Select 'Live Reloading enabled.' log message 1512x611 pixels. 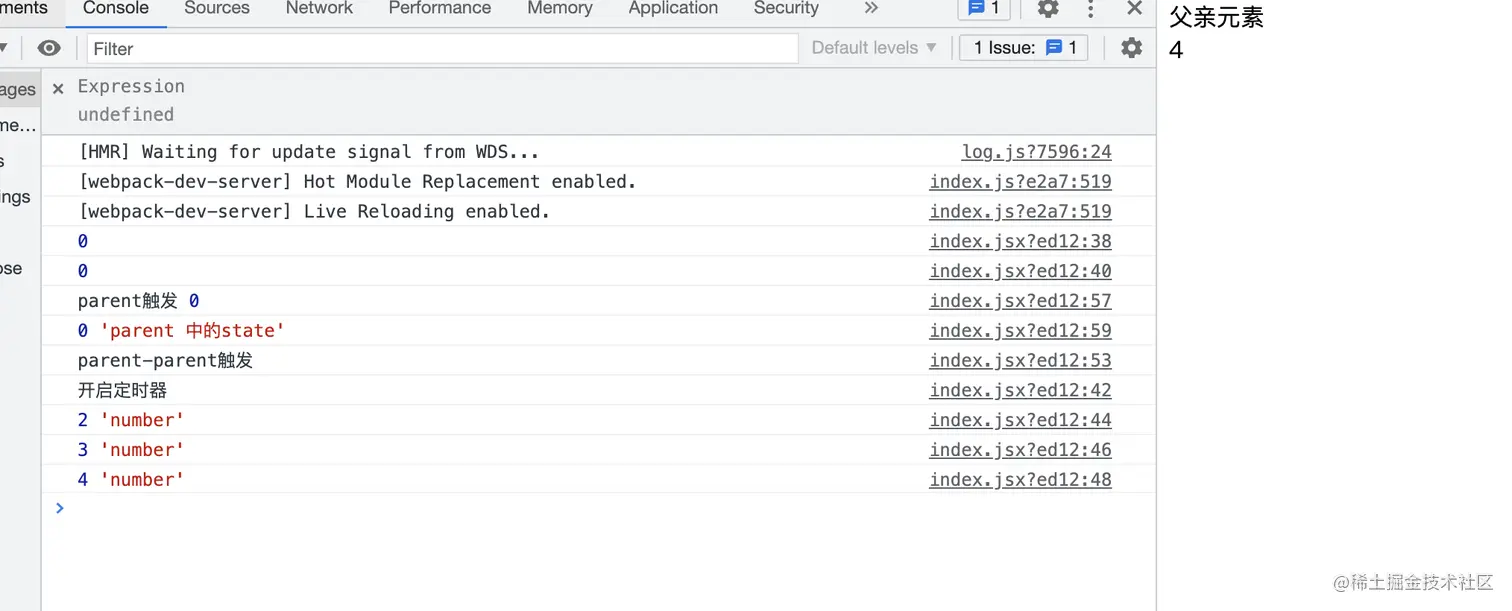[314, 212]
